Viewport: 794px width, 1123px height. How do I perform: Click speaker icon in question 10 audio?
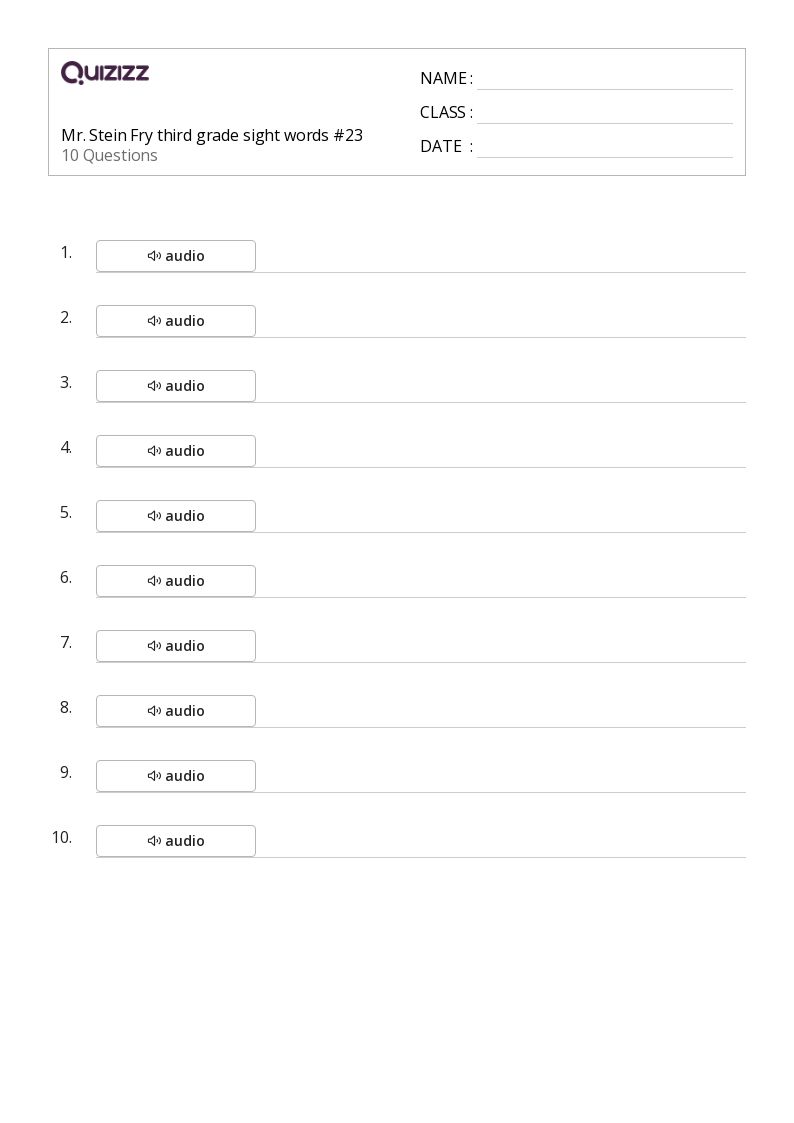coord(154,841)
